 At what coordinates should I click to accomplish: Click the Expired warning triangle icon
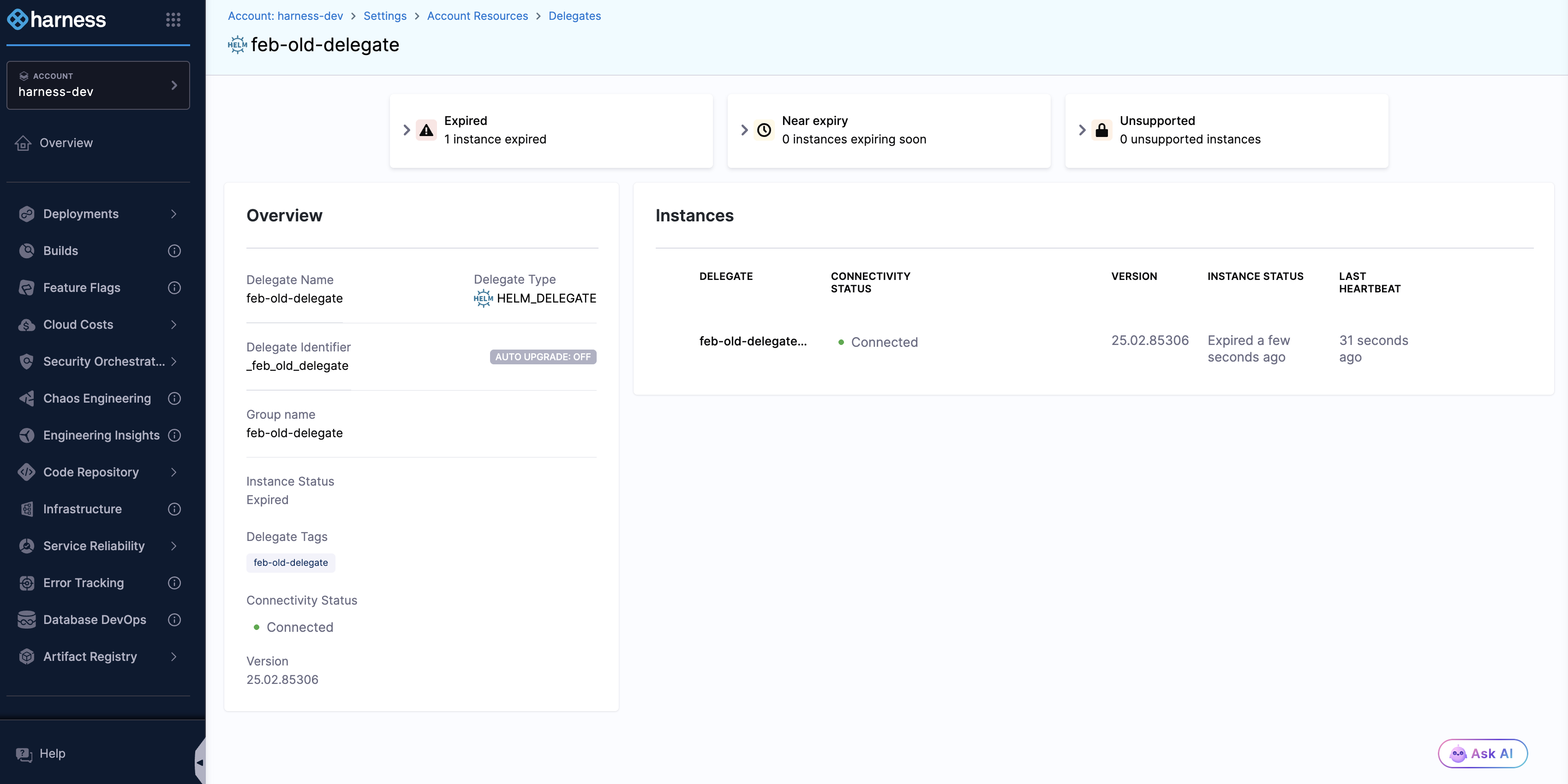pos(426,130)
